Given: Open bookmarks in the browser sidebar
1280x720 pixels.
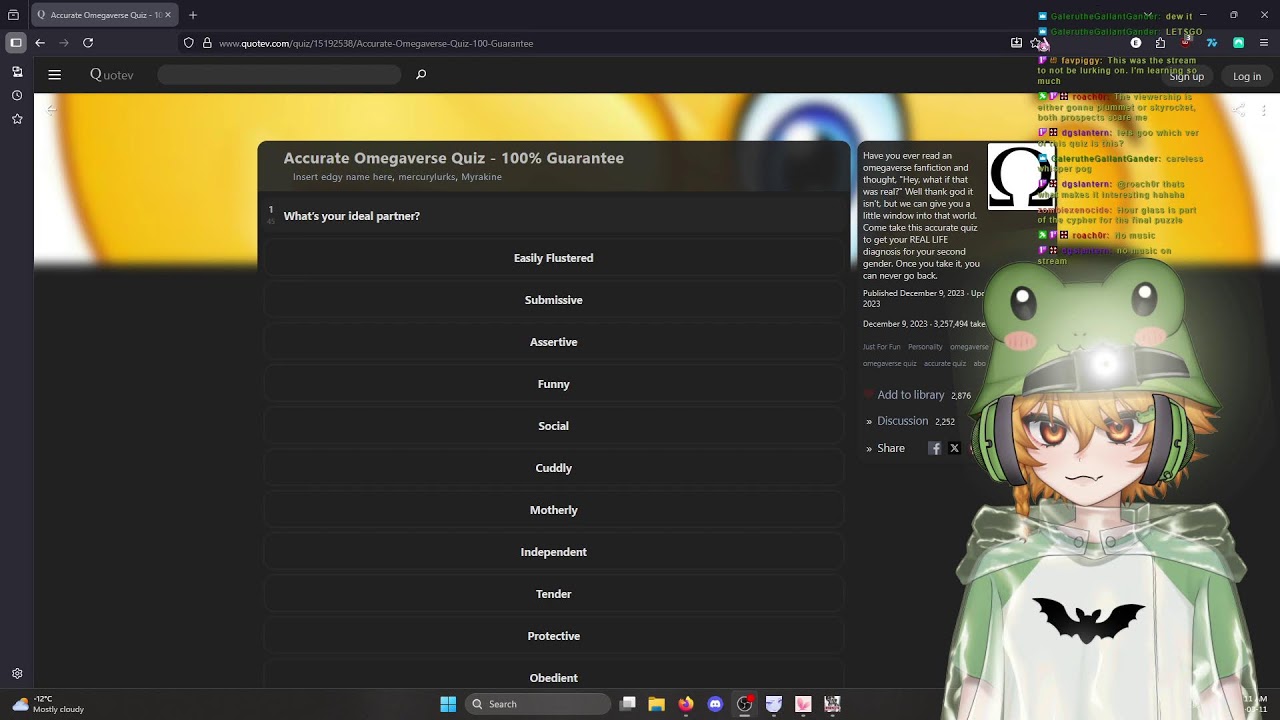Looking at the screenshot, I should pyautogui.click(x=17, y=119).
